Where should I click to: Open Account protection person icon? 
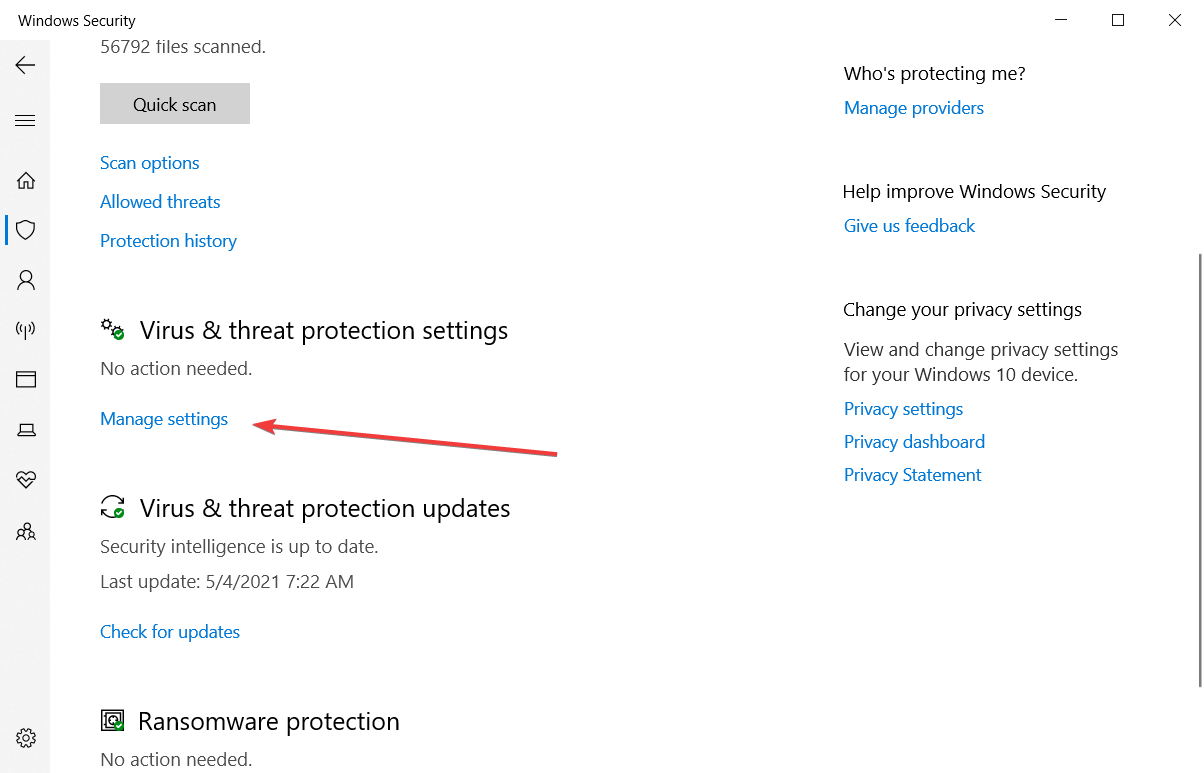[26, 280]
